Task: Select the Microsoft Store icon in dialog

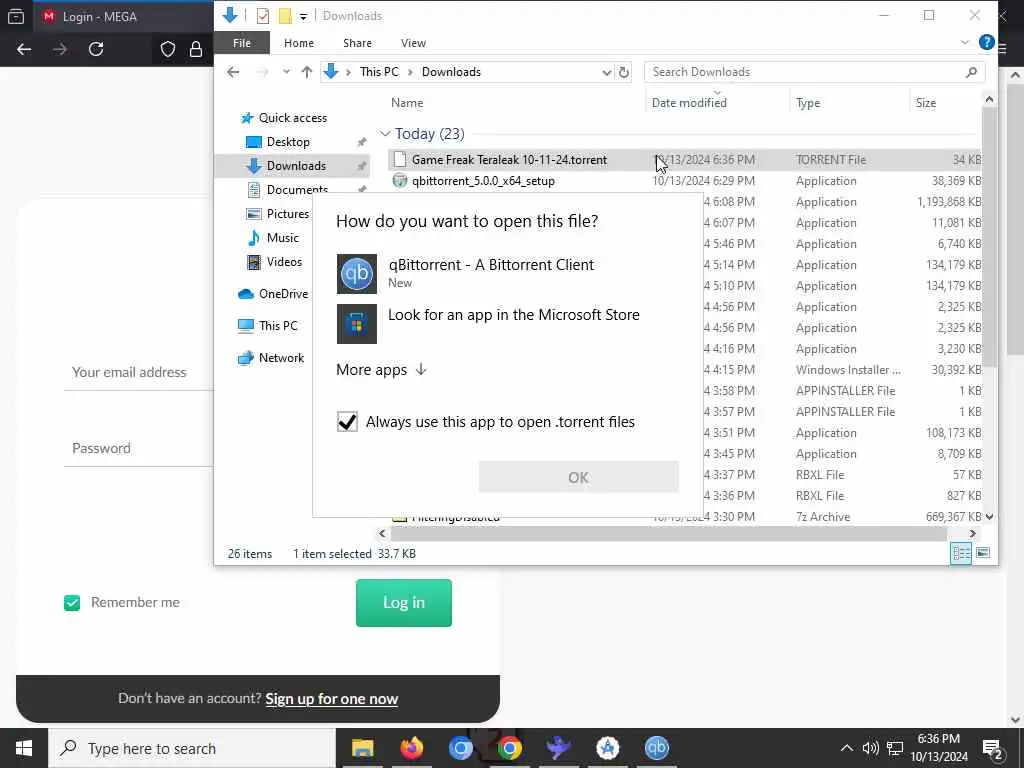Action: pos(357,324)
